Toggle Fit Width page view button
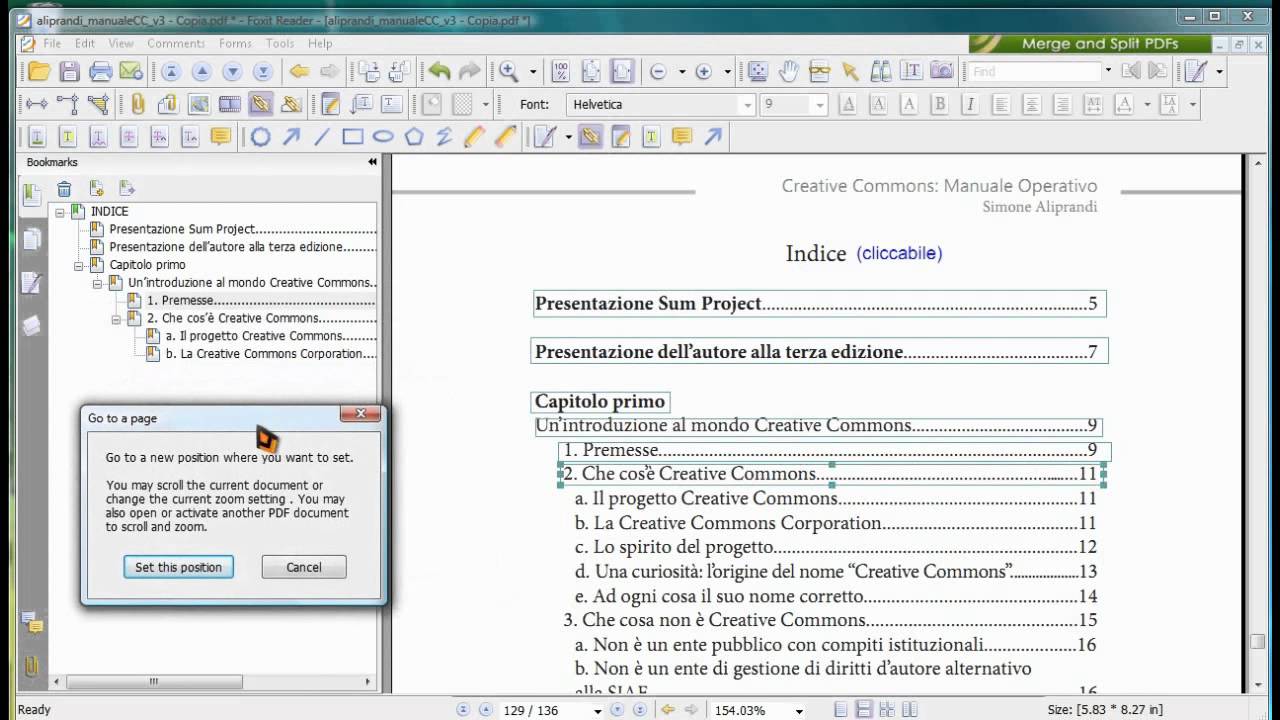Screen dimensions: 1280x720 pos(622,71)
